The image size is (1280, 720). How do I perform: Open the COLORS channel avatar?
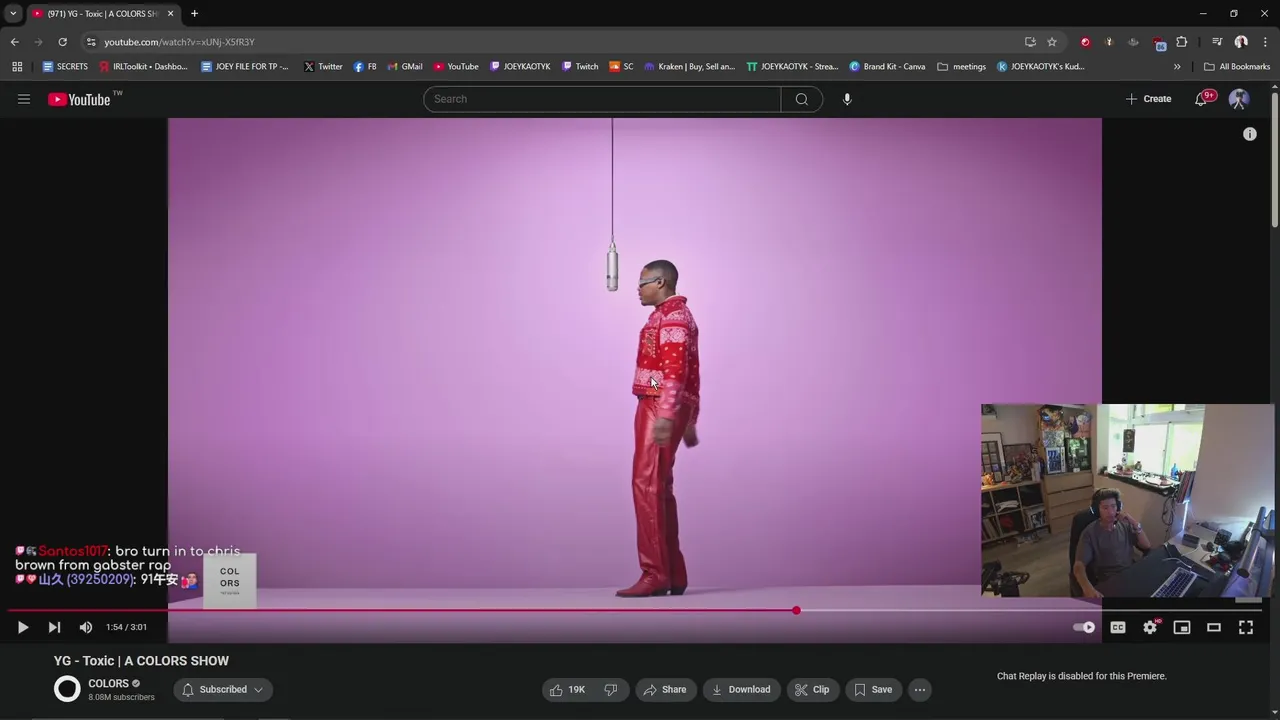67,689
